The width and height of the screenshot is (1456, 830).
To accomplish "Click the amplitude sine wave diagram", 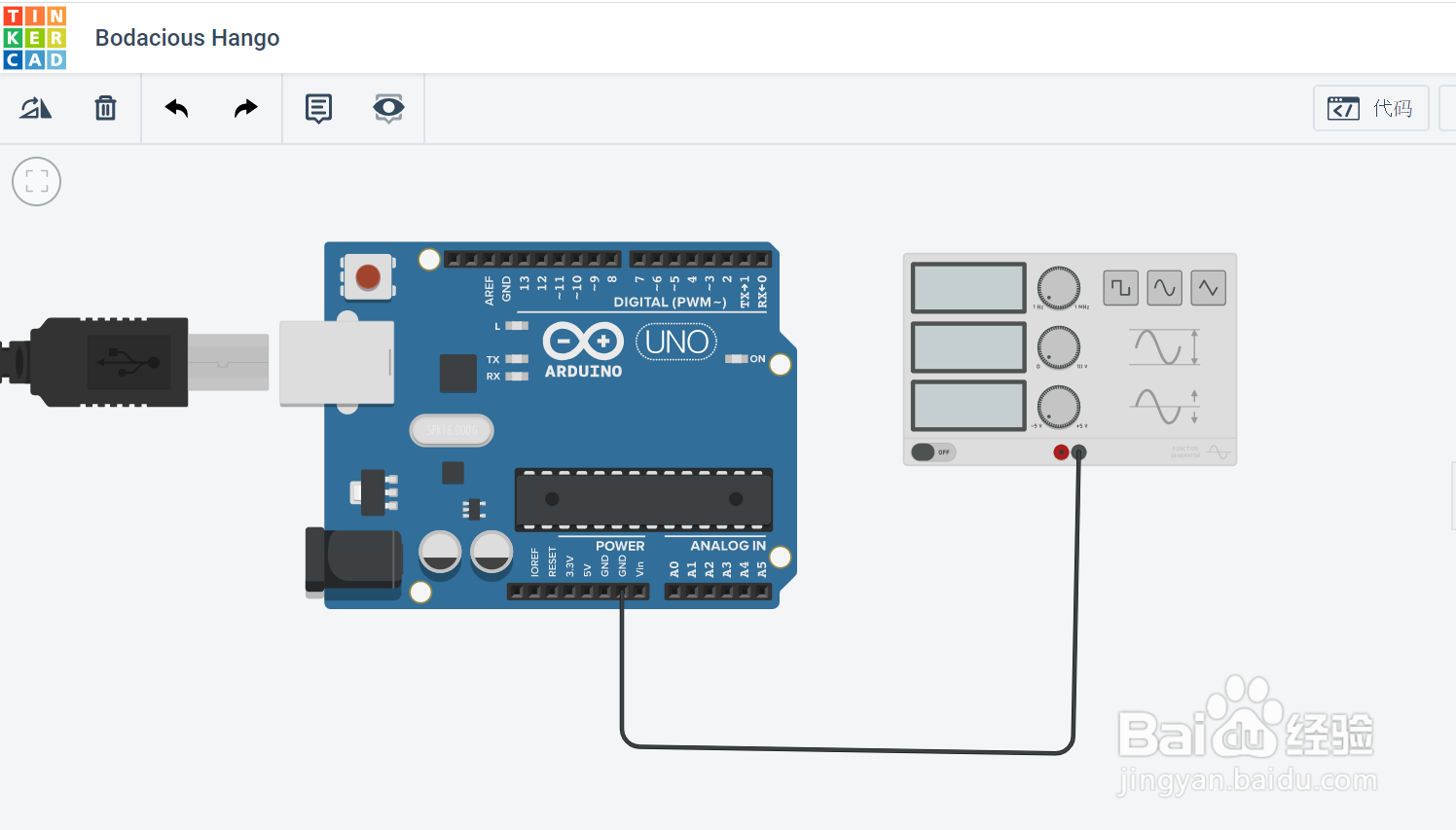I will (1164, 347).
